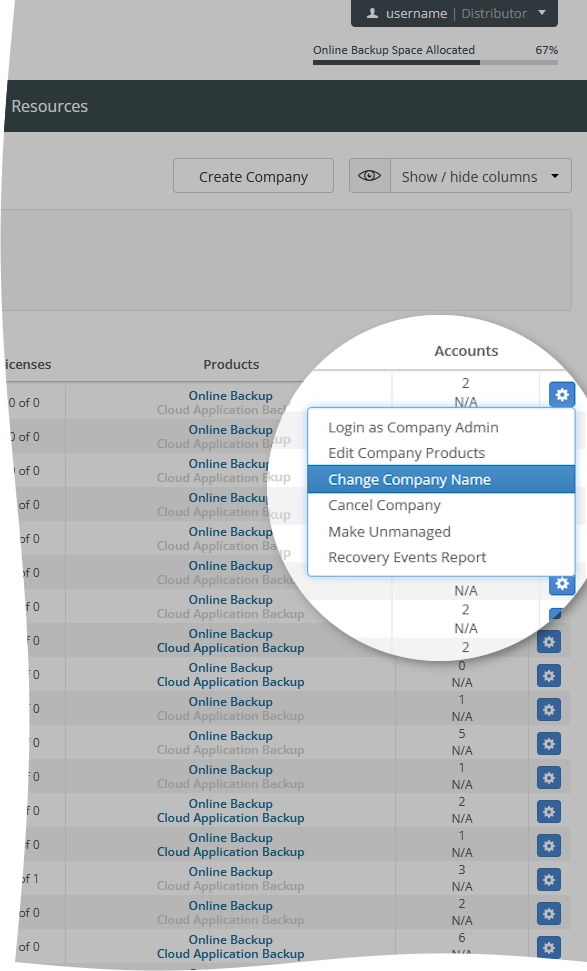587x971 pixels.
Task: Click the Create Company button
Action: click(x=253, y=176)
